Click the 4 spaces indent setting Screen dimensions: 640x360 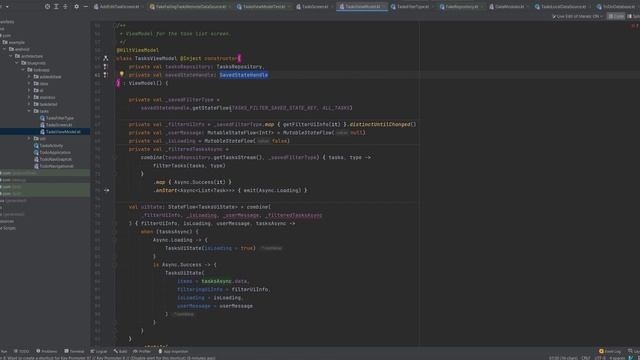tap(617, 358)
